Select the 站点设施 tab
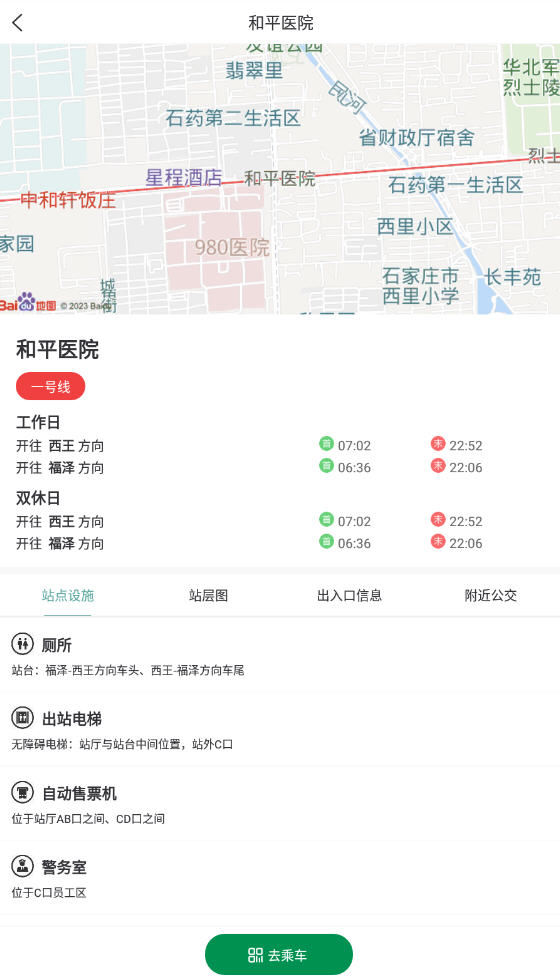Screen dimensions: 560x980 click(x=68, y=595)
